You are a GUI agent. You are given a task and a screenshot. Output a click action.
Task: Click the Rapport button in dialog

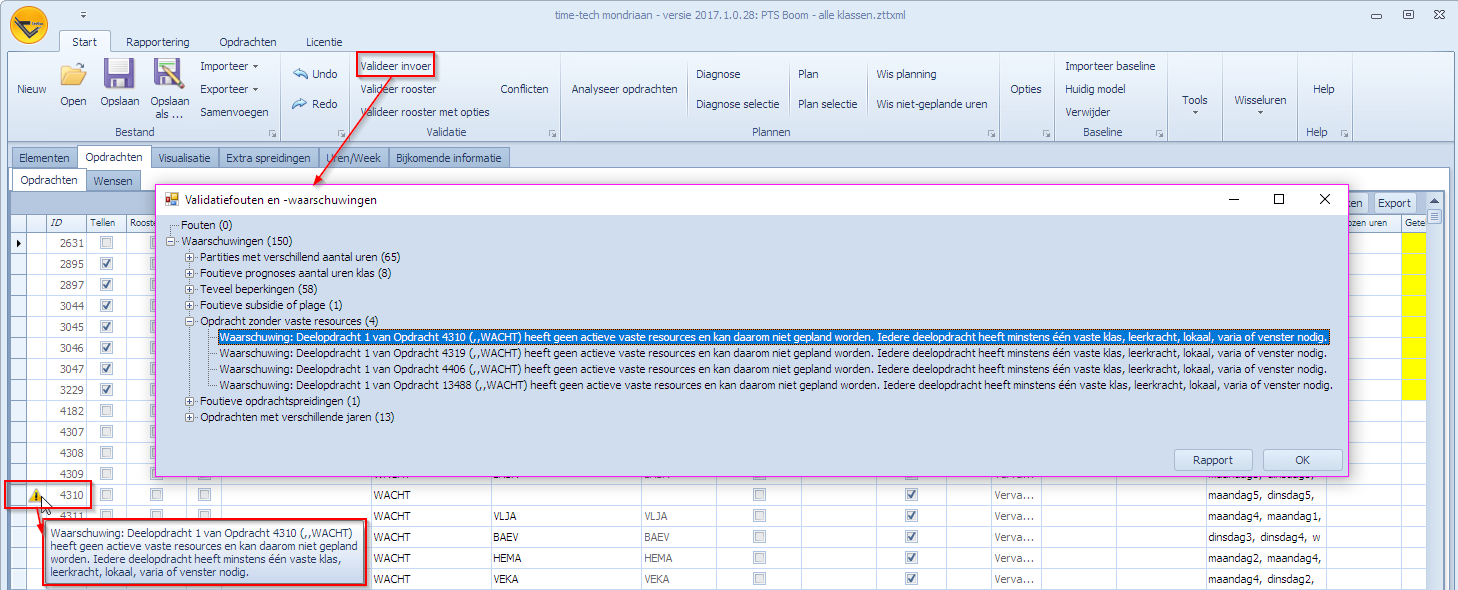coord(1213,460)
